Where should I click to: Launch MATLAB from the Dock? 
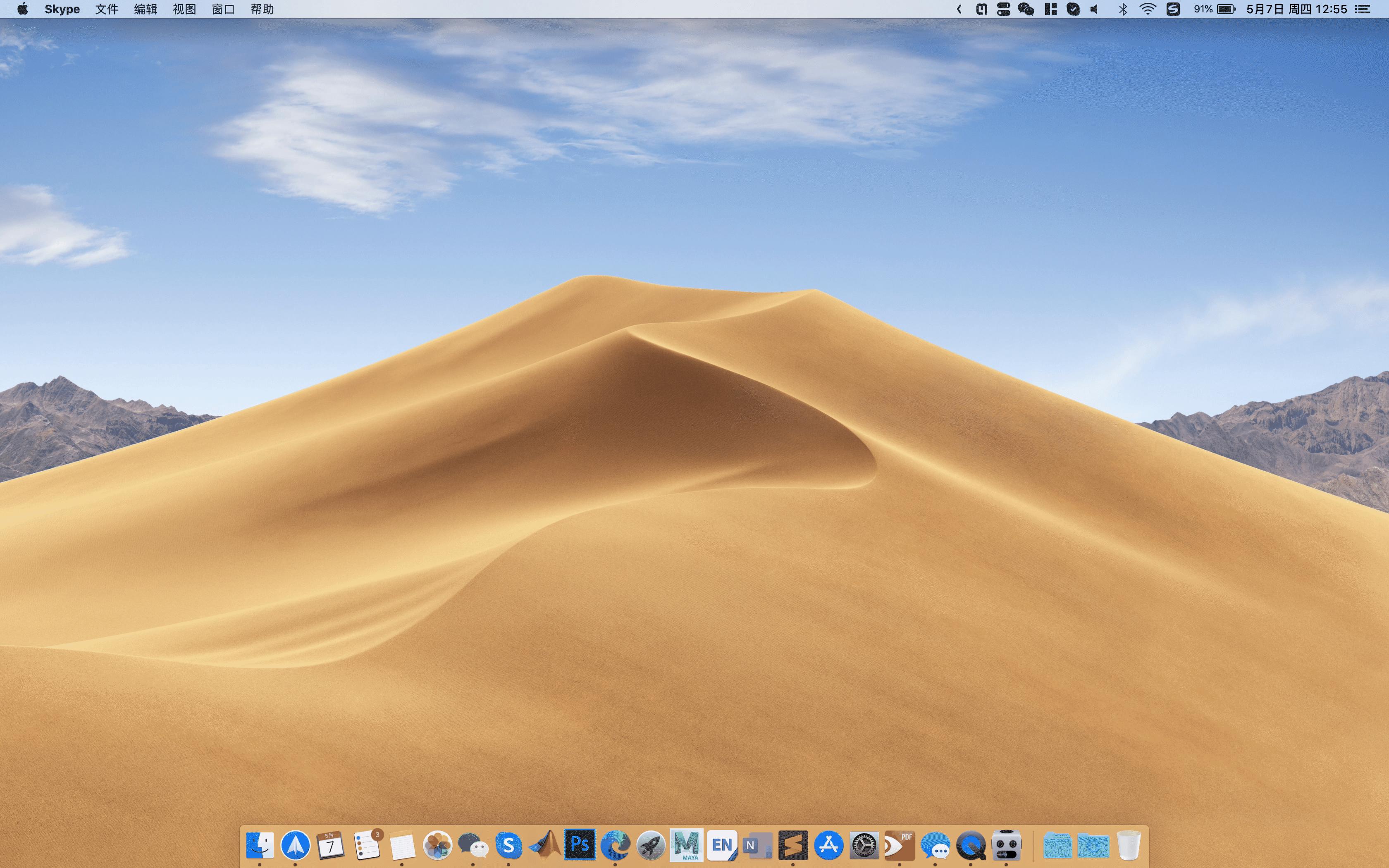point(544,845)
